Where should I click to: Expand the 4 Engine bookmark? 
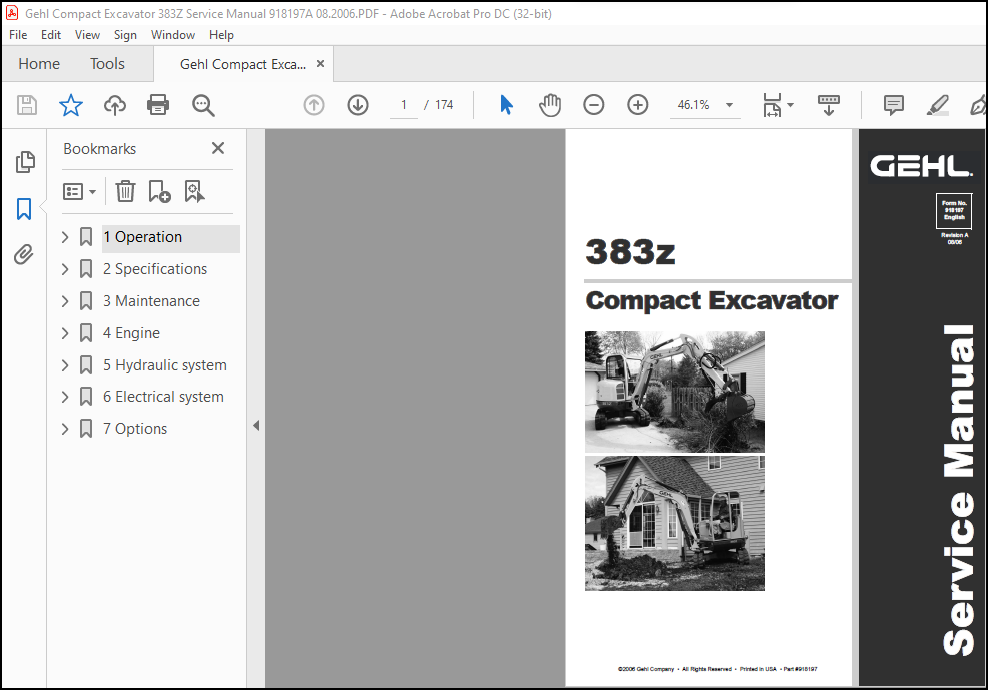65,333
